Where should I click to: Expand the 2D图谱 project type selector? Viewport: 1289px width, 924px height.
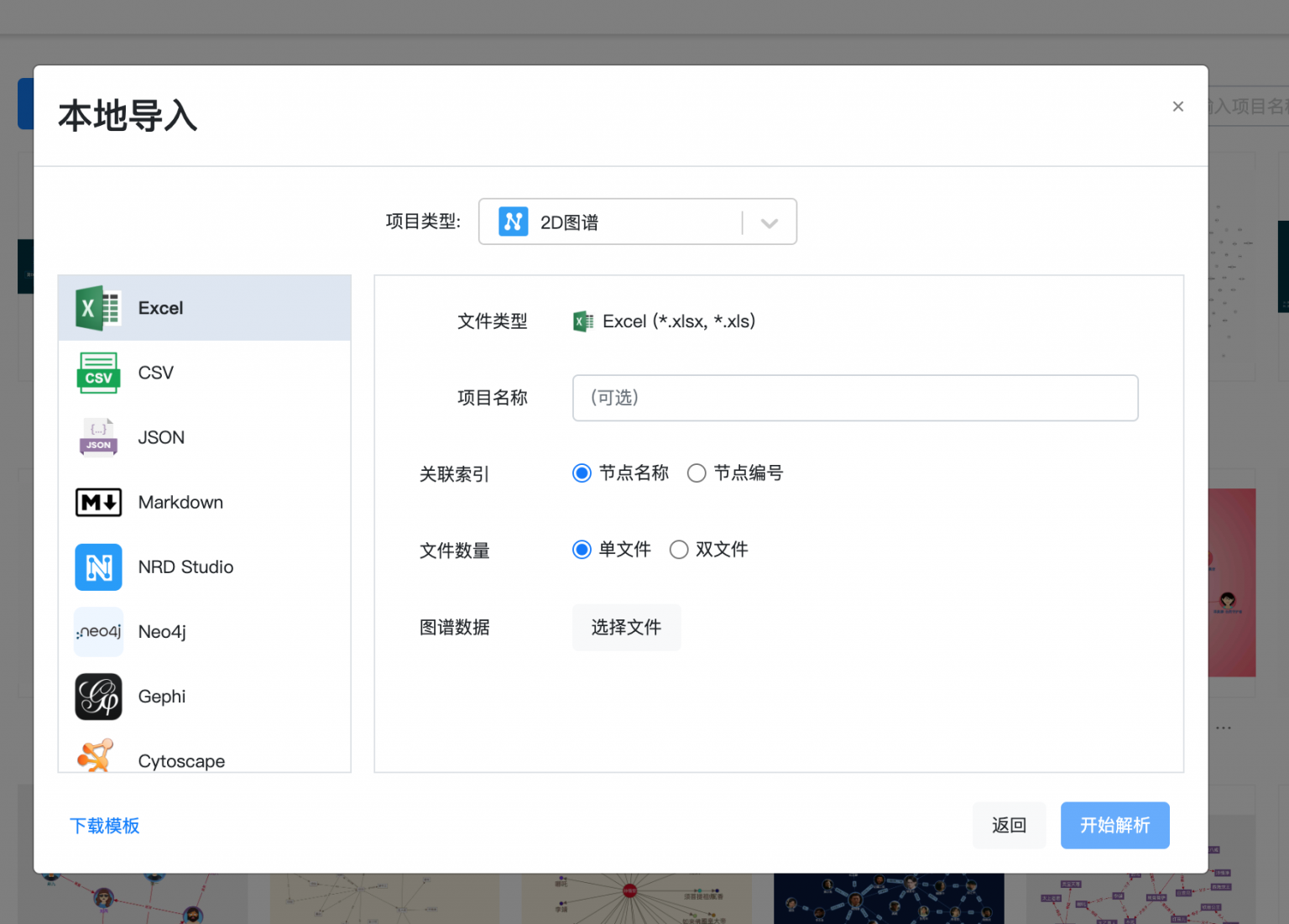coord(638,222)
